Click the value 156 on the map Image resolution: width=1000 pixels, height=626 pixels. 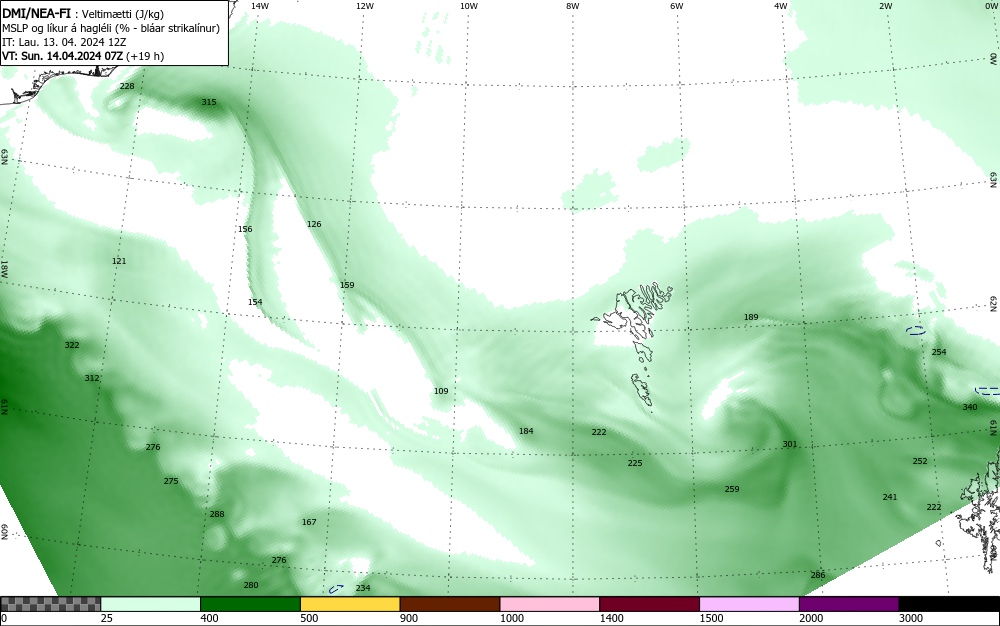point(245,229)
